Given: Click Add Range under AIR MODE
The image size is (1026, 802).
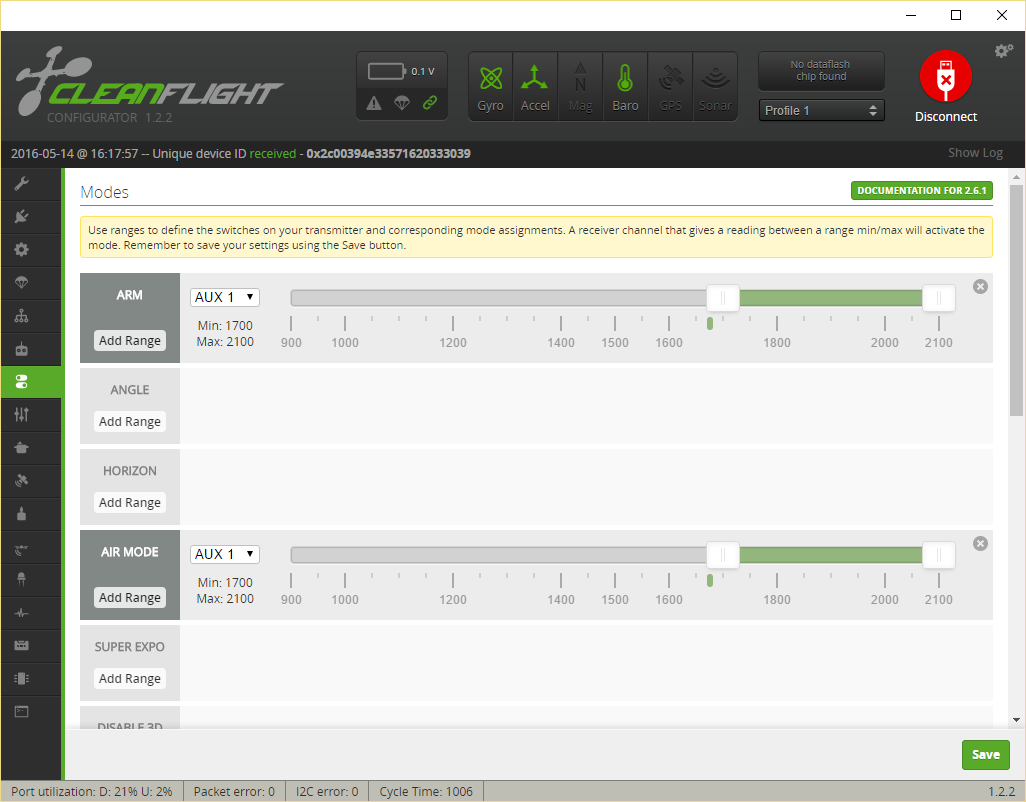Looking at the screenshot, I should pos(130,597).
